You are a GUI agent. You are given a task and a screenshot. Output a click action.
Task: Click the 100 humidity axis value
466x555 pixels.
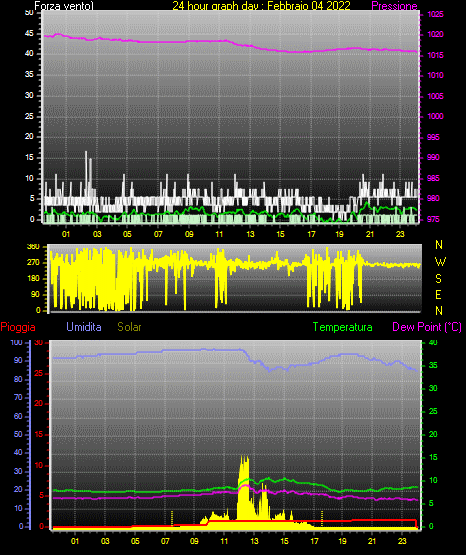pos(16,342)
